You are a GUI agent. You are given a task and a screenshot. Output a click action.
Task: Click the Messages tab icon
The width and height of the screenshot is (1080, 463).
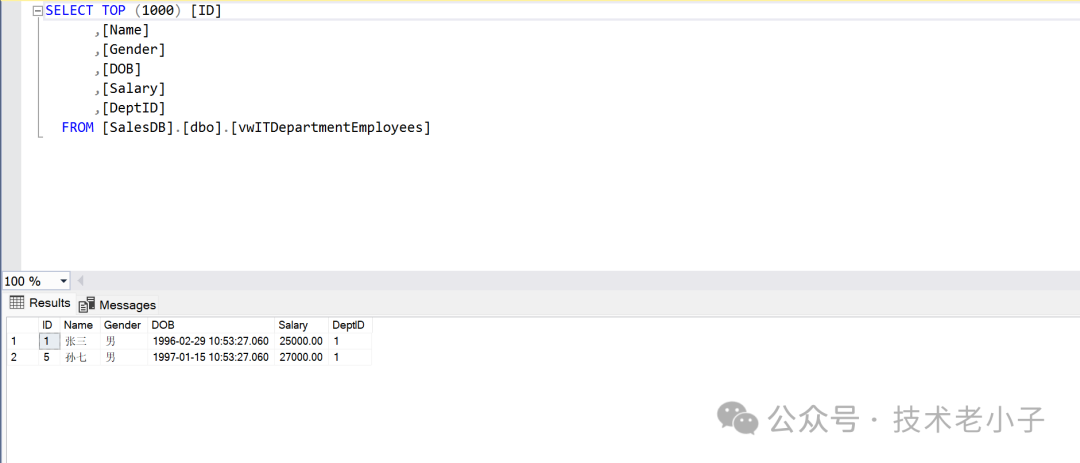click(x=87, y=305)
